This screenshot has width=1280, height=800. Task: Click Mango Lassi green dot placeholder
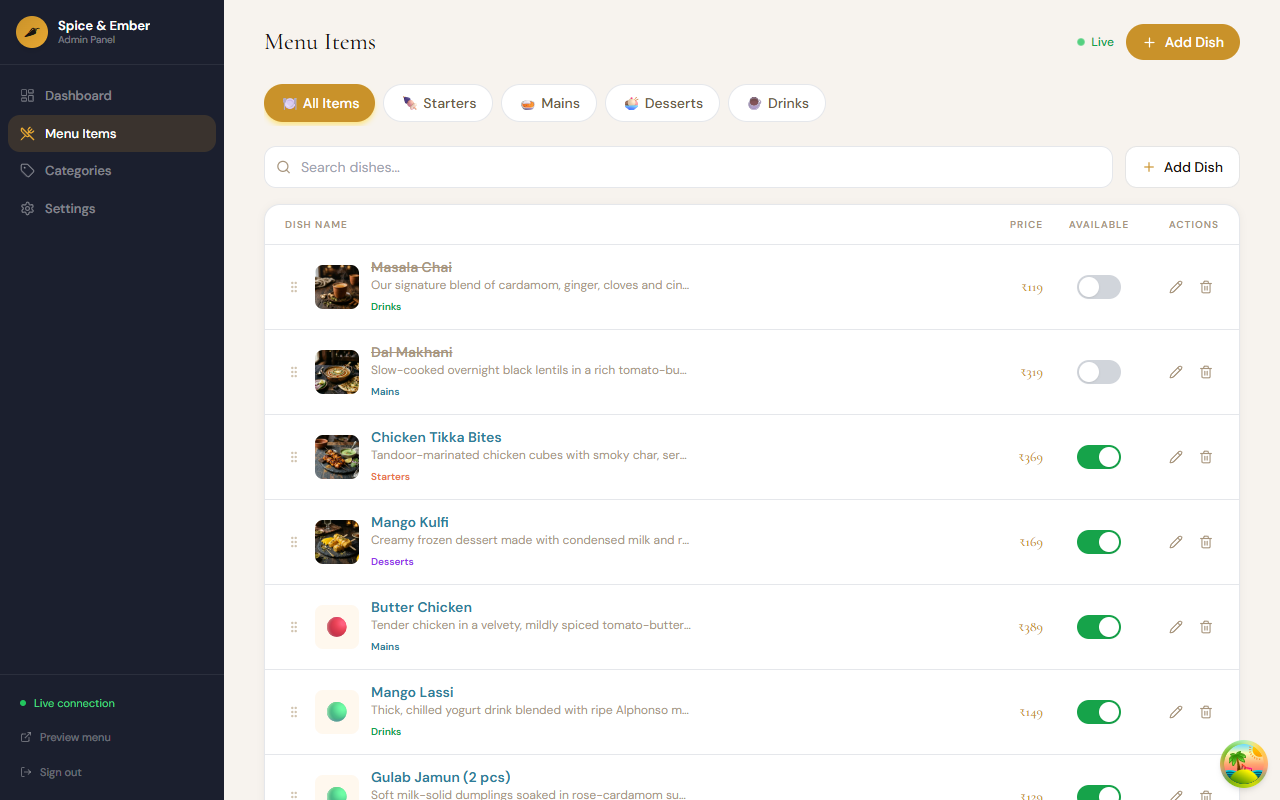[x=337, y=712]
